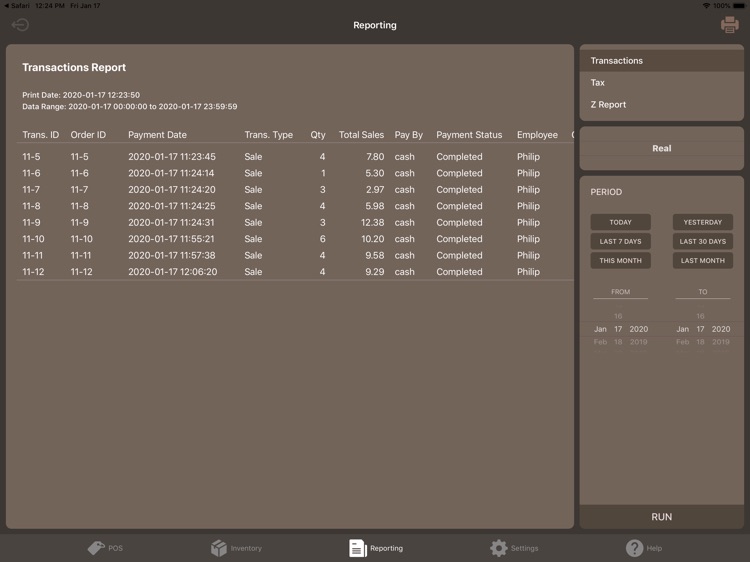Viewport: 750px width, 562px height.
Task: Tap the Print Date line
Action: tap(81, 95)
